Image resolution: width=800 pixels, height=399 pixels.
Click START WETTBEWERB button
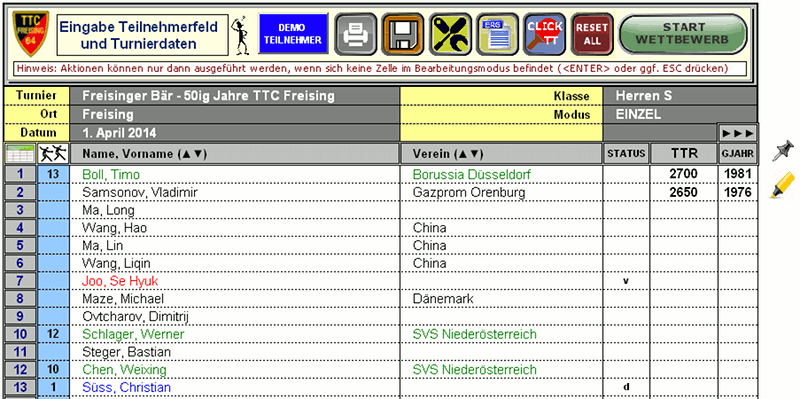click(683, 34)
